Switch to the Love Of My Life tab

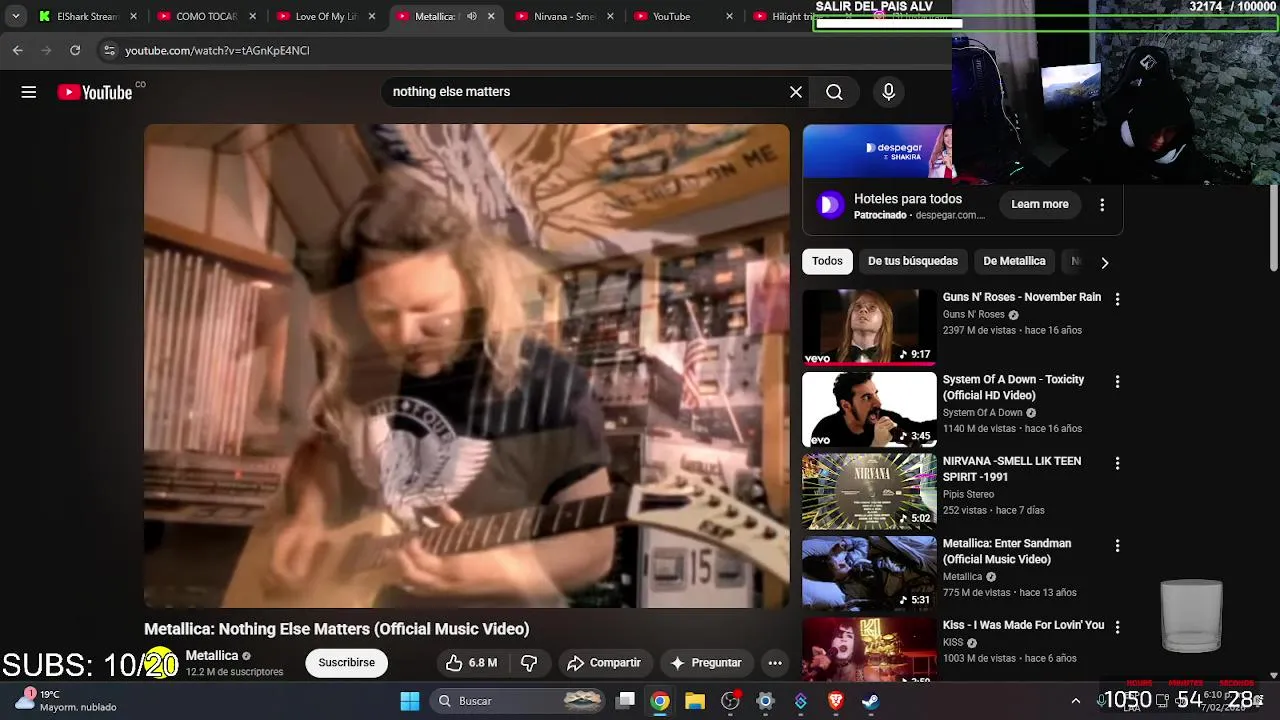pyautogui.click(x=326, y=16)
